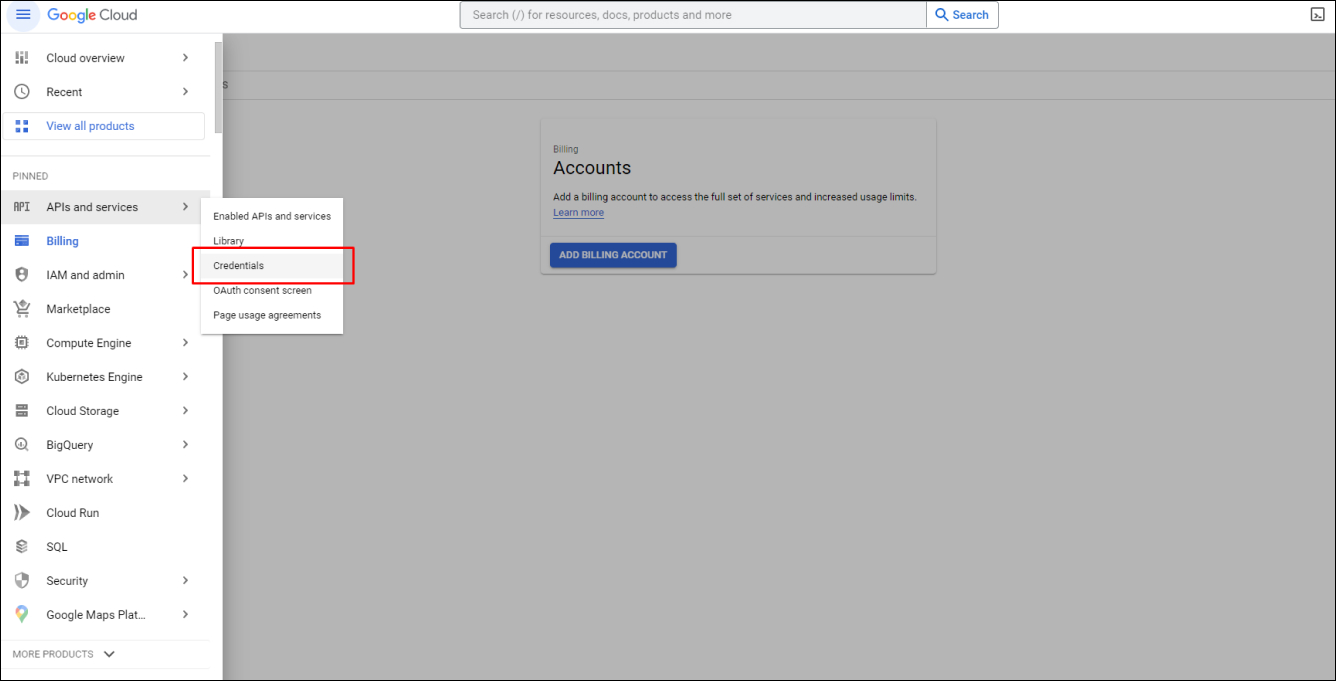
Task: Expand IAM and admin submenu arrow
Action: tap(185, 275)
